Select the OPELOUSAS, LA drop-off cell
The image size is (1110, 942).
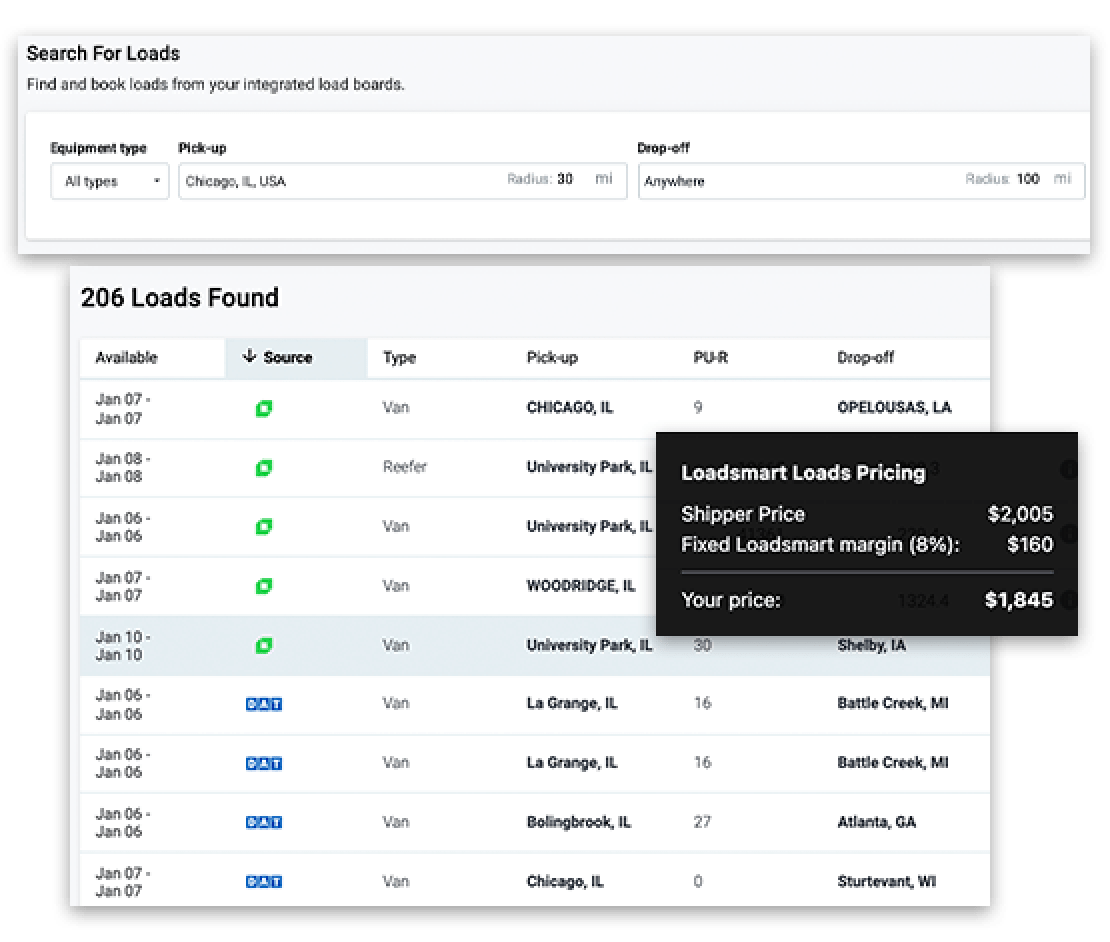894,408
